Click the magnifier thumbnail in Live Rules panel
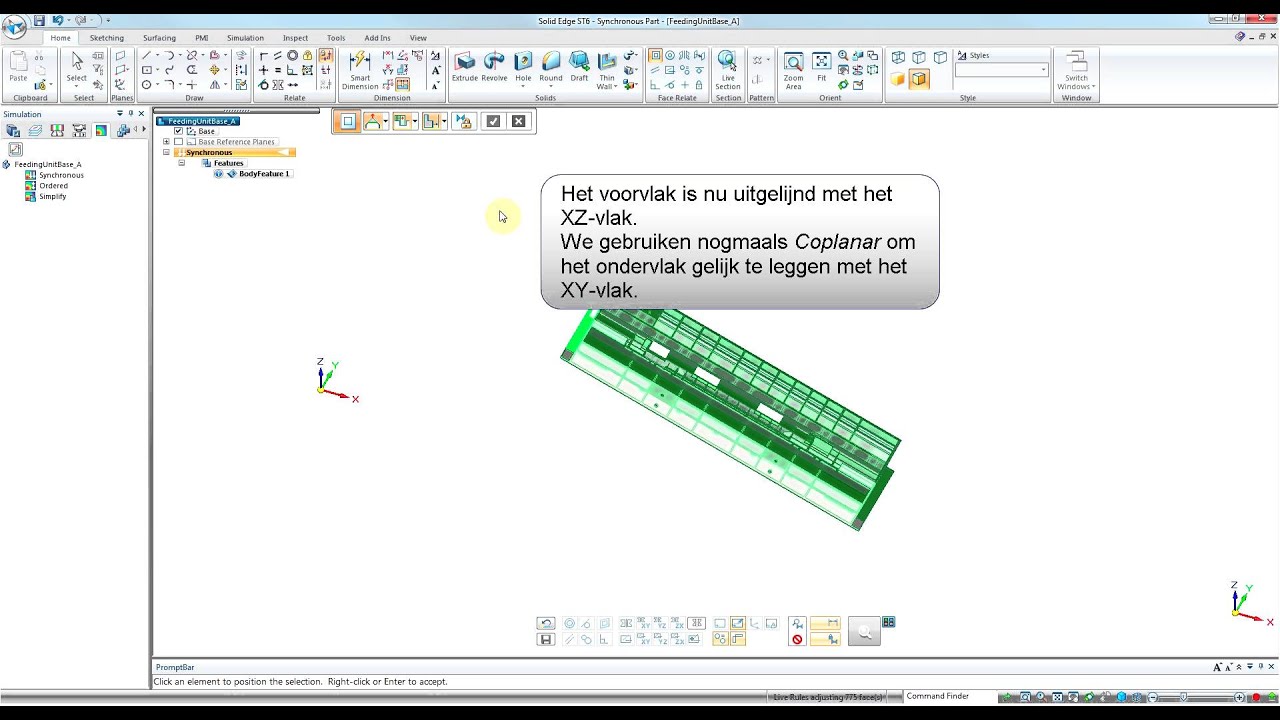Viewport: 1280px width, 720px height. coord(864,631)
